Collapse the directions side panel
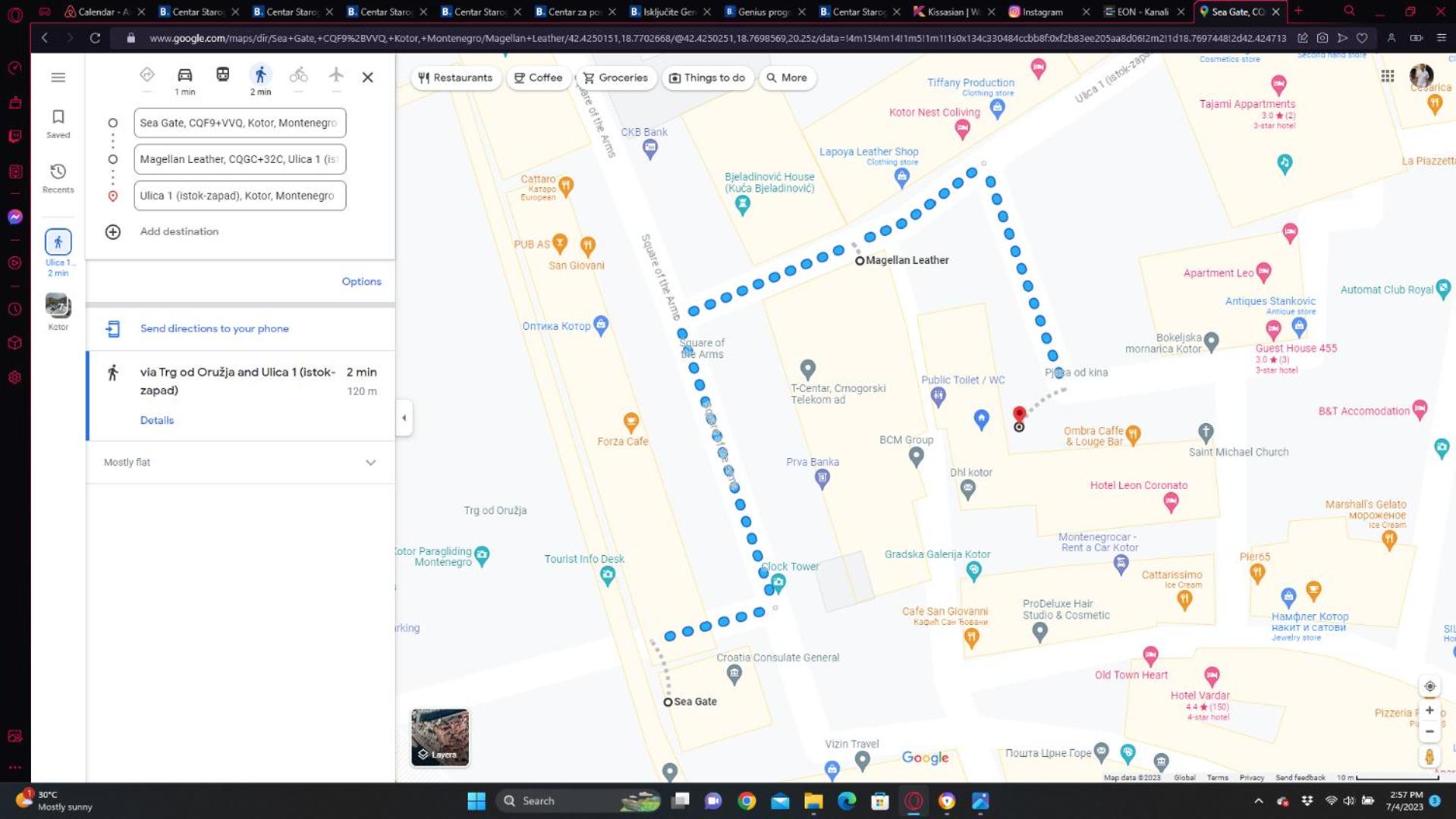The width and height of the screenshot is (1456, 819). click(x=404, y=418)
